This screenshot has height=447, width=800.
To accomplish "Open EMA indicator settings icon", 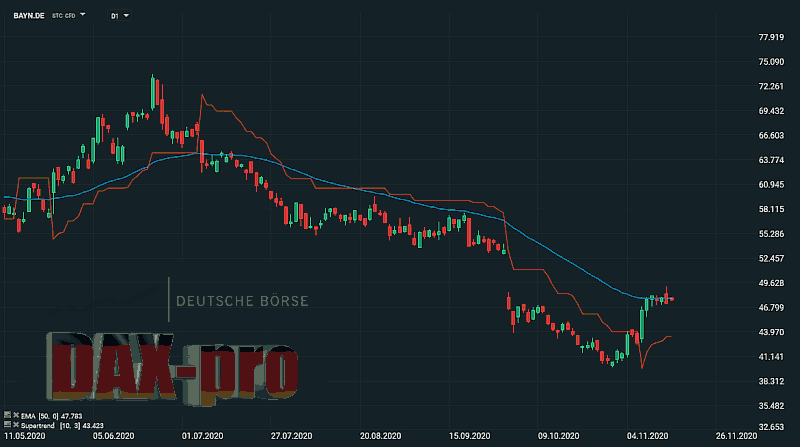I will click(x=7, y=415).
